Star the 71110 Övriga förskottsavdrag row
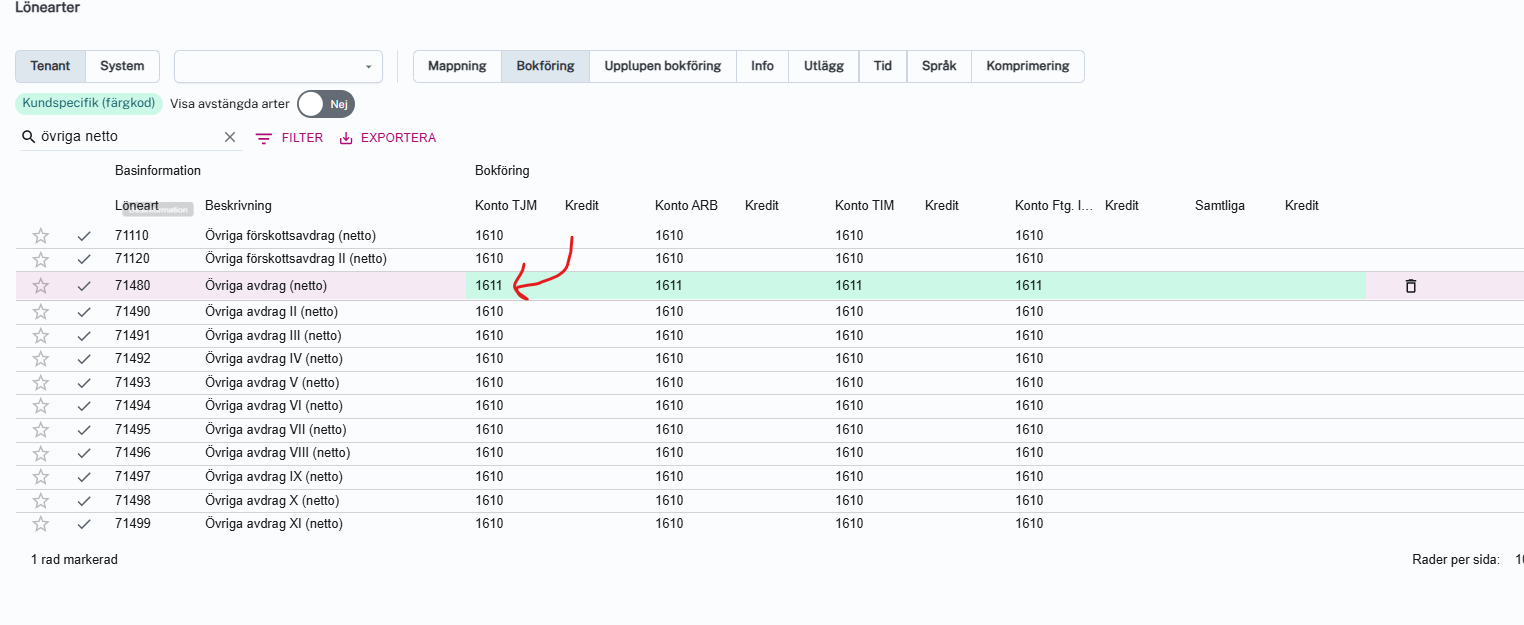Image resolution: width=1524 pixels, height=625 pixels. tap(40, 236)
